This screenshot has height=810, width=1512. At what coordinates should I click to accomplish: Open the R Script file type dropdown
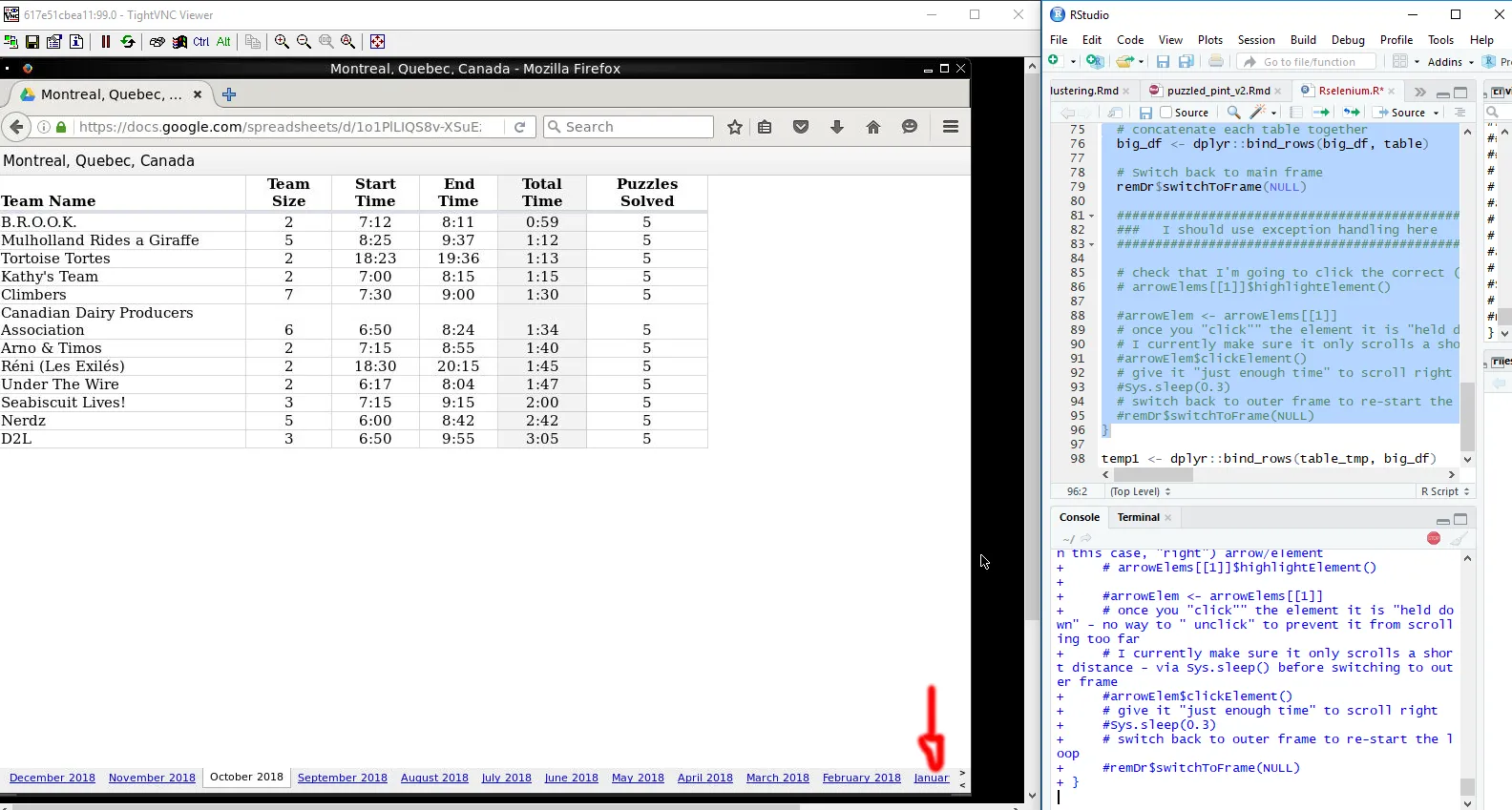point(1444,491)
